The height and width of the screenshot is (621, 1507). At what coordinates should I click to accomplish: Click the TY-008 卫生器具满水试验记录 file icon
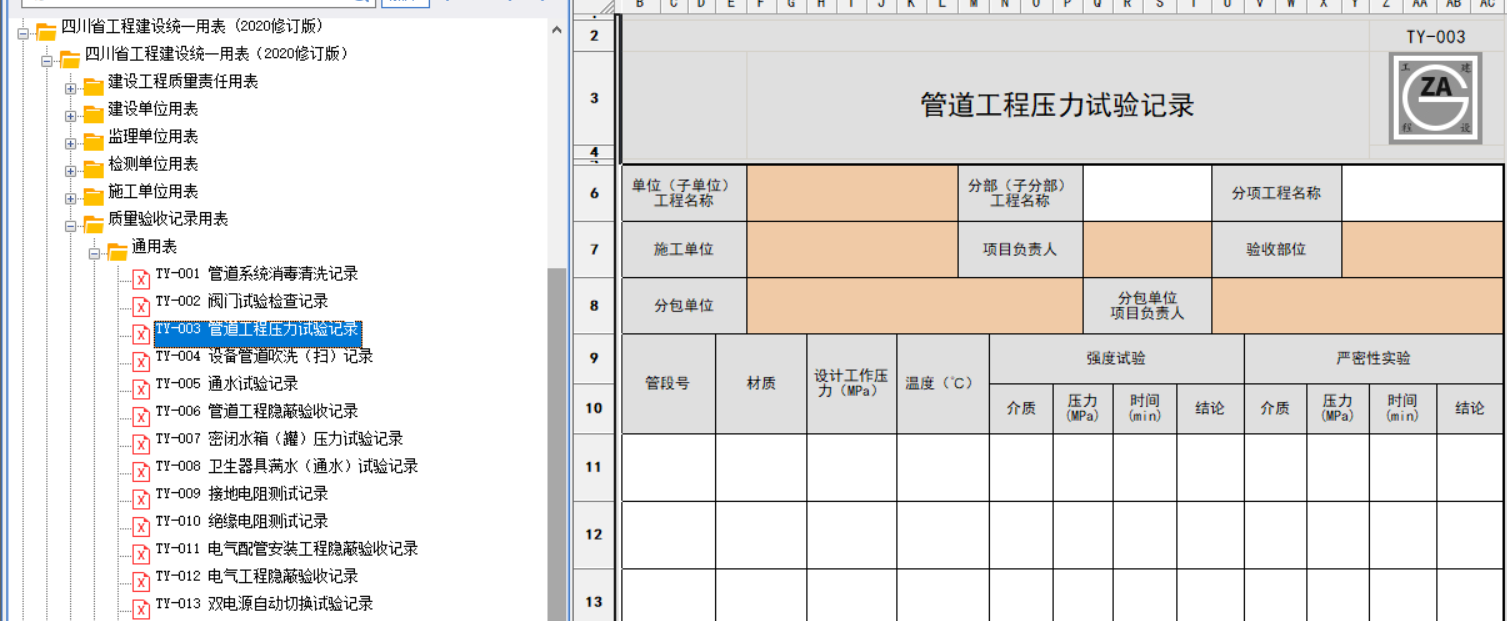point(141,471)
